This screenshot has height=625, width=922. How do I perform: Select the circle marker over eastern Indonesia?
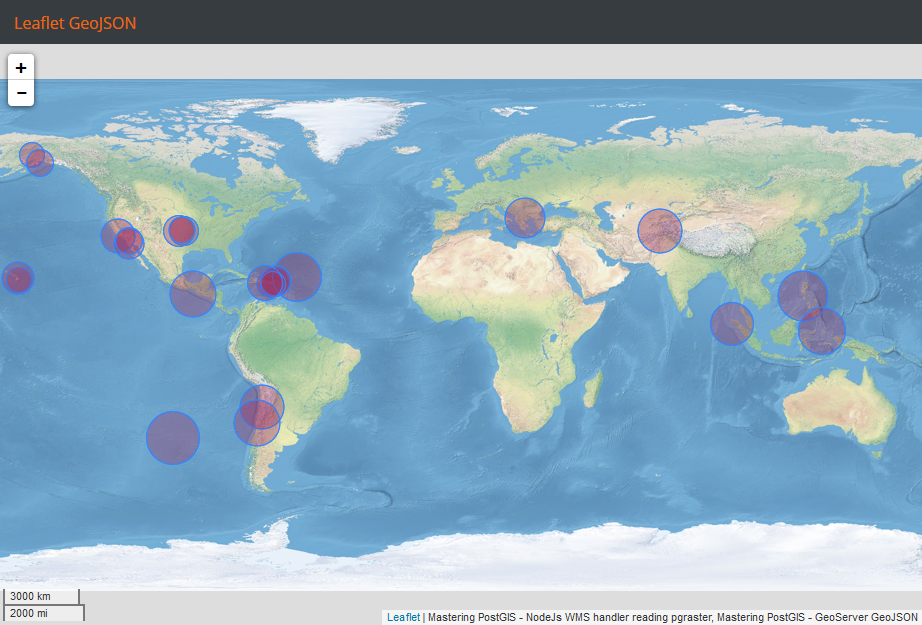coord(821,331)
